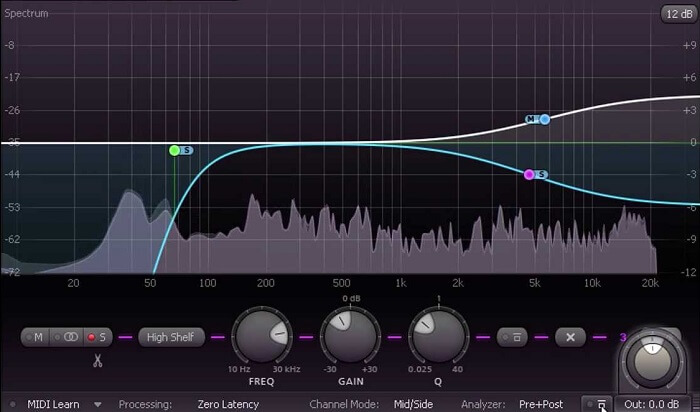Open the High Shelf filter shape menu
Image resolution: width=700 pixels, height=412 pixels.
point(171,337)
